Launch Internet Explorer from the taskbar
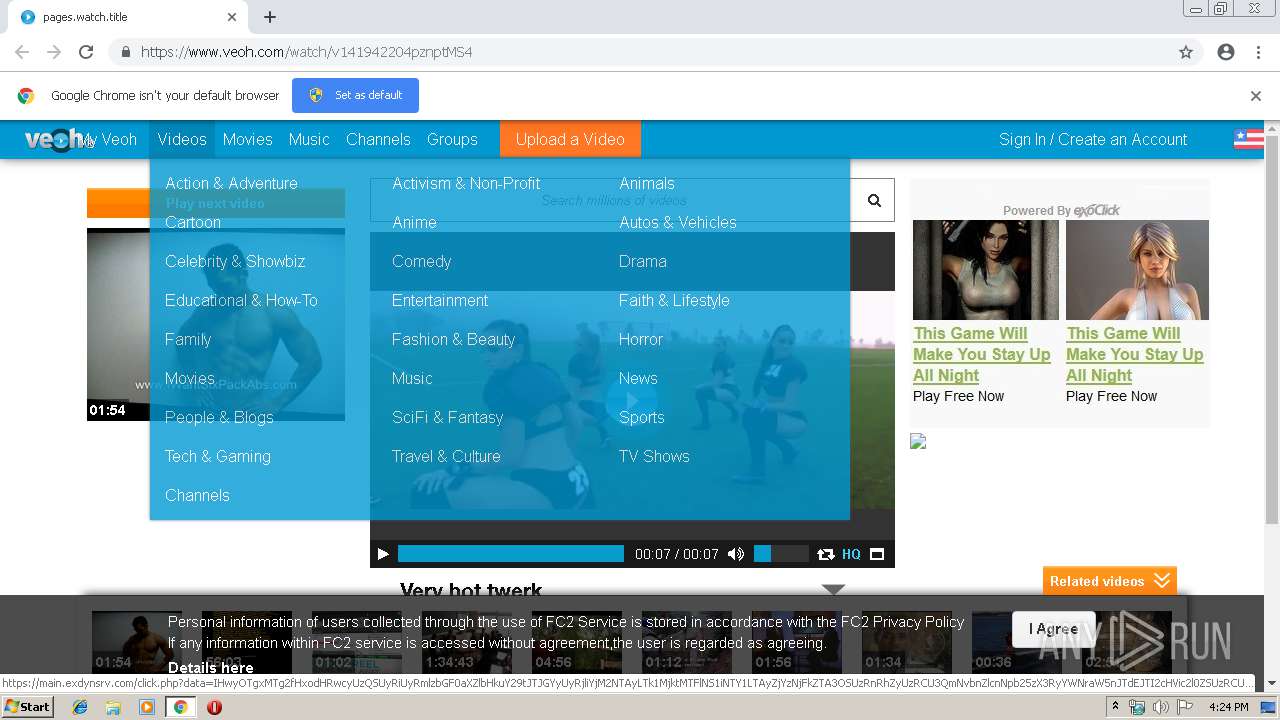This screenshot has width=1280, height=720. (x=80, y=707)
